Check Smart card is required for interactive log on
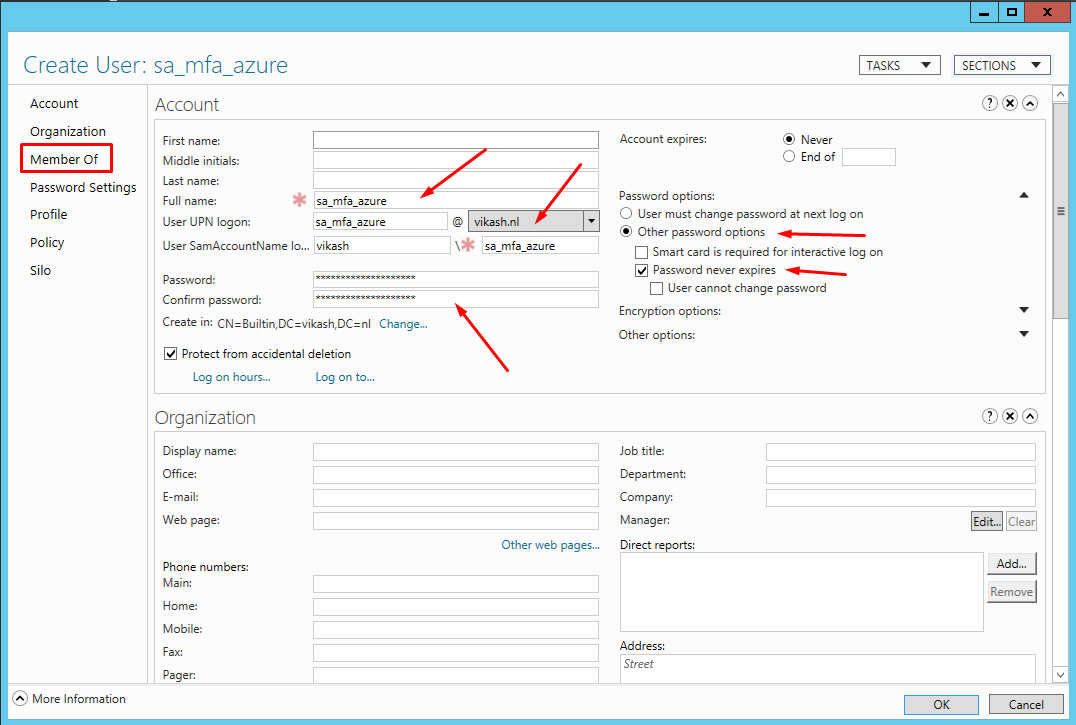This screenshot has height=725, width=1076. click(641, 252)
